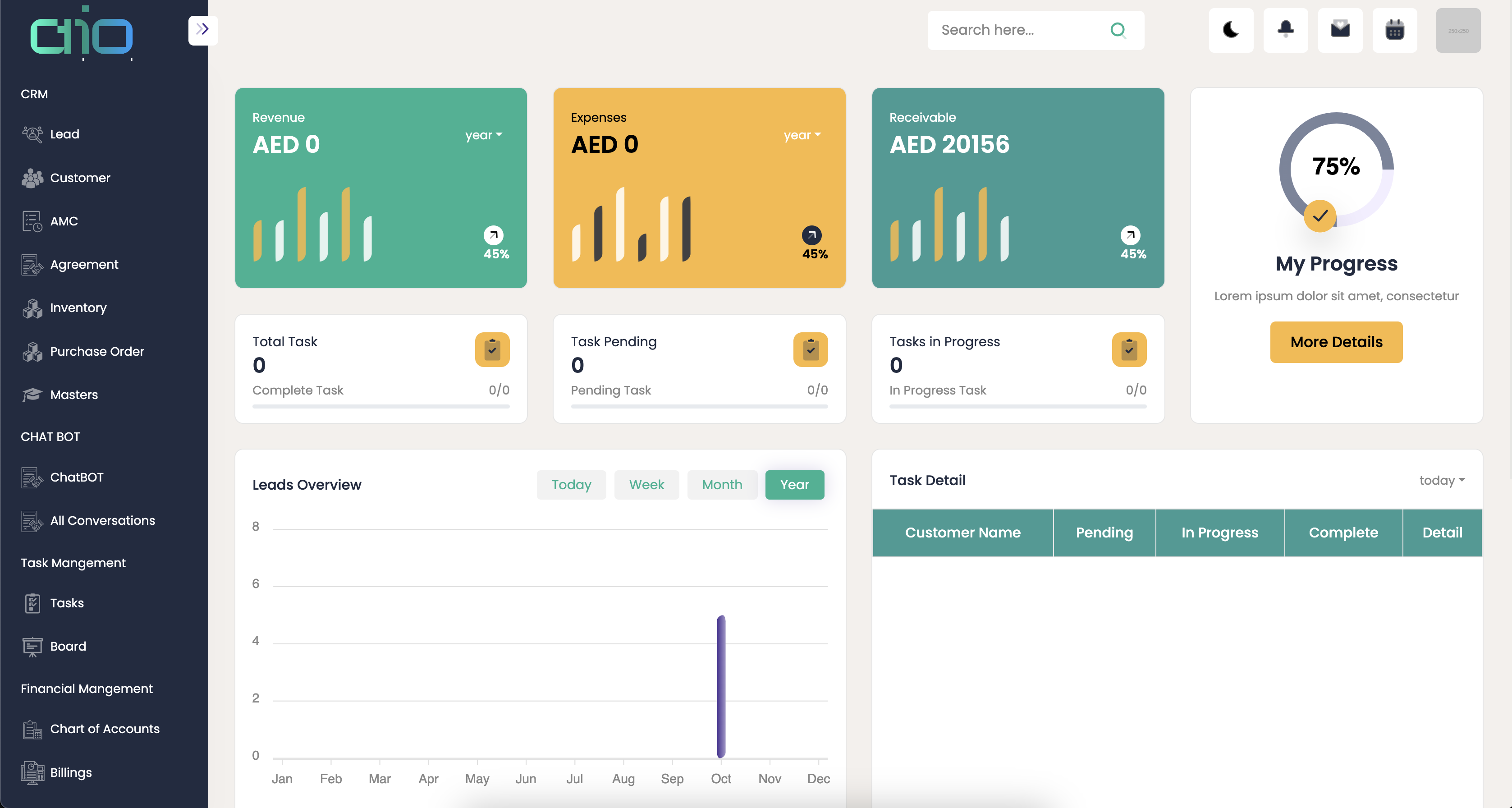This screenshot has height=808, width=1512.
Task: Open the Revenue year dropdown
Action: click(484, 135)
